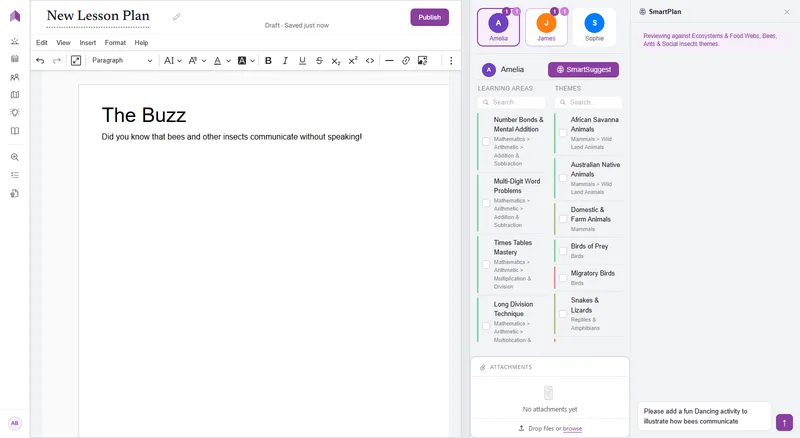Check Multi-Digit Word Problems learning area
Screen dimensions: 800x438
tap(486, 203)
